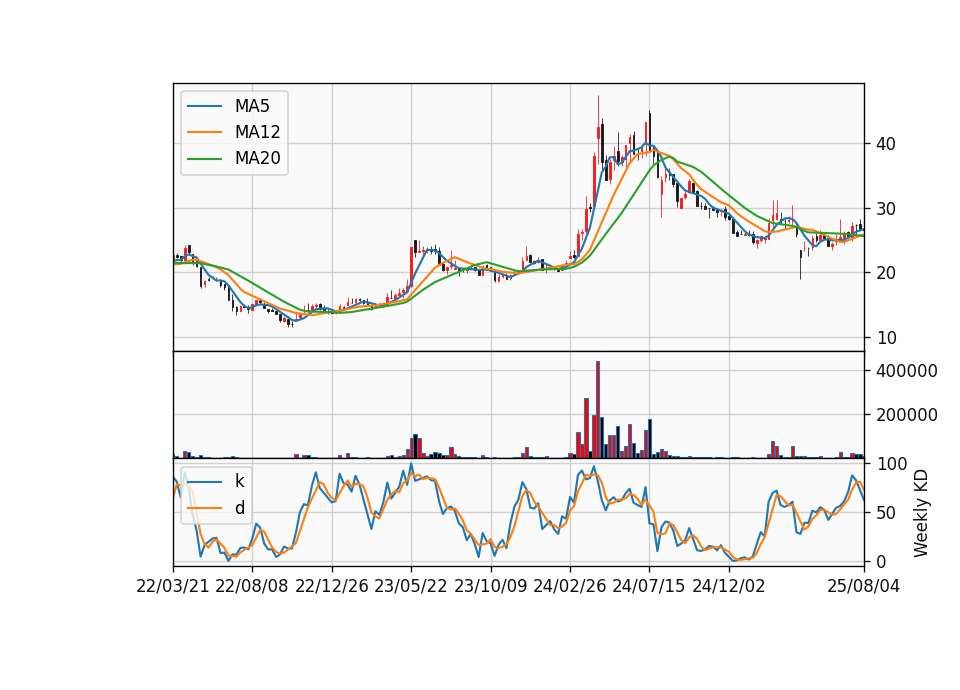Click the MA5 legend label
Image resolution: width=960 pixels, height=690 pixels.
(x=252, y=106)
